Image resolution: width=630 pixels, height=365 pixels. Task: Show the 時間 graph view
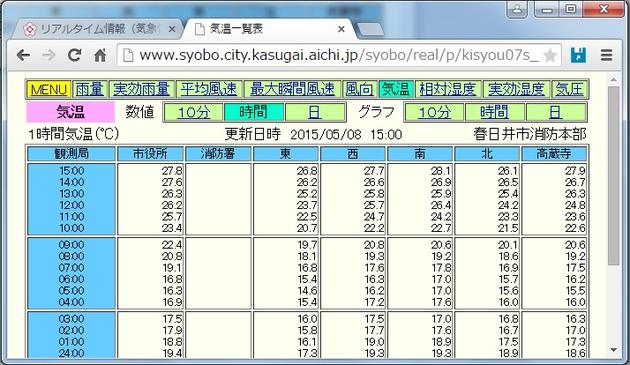tap(495, 112)
